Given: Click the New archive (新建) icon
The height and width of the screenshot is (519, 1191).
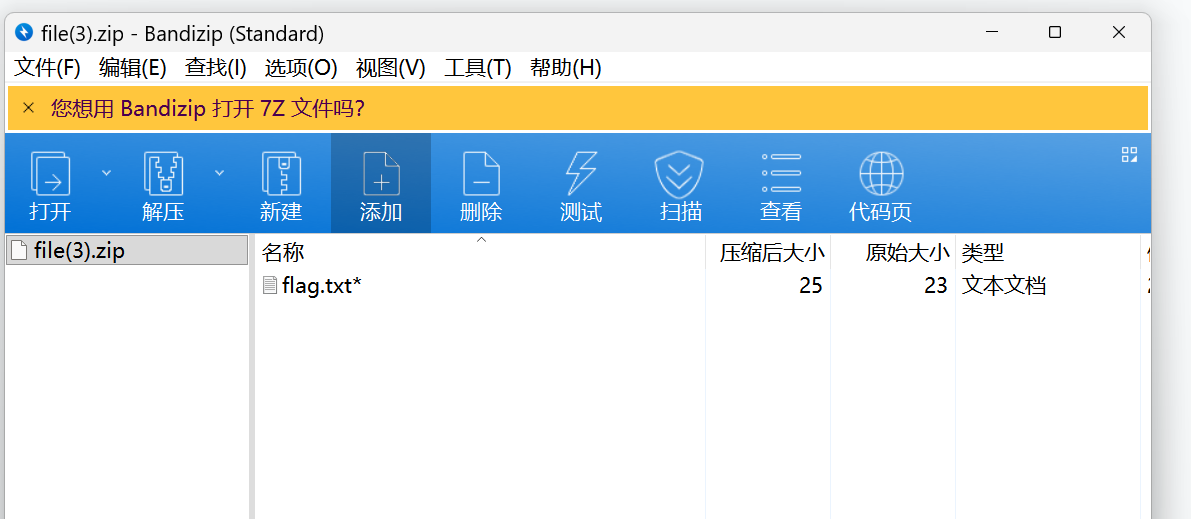Looking at the screenshot, I should 281,175.
